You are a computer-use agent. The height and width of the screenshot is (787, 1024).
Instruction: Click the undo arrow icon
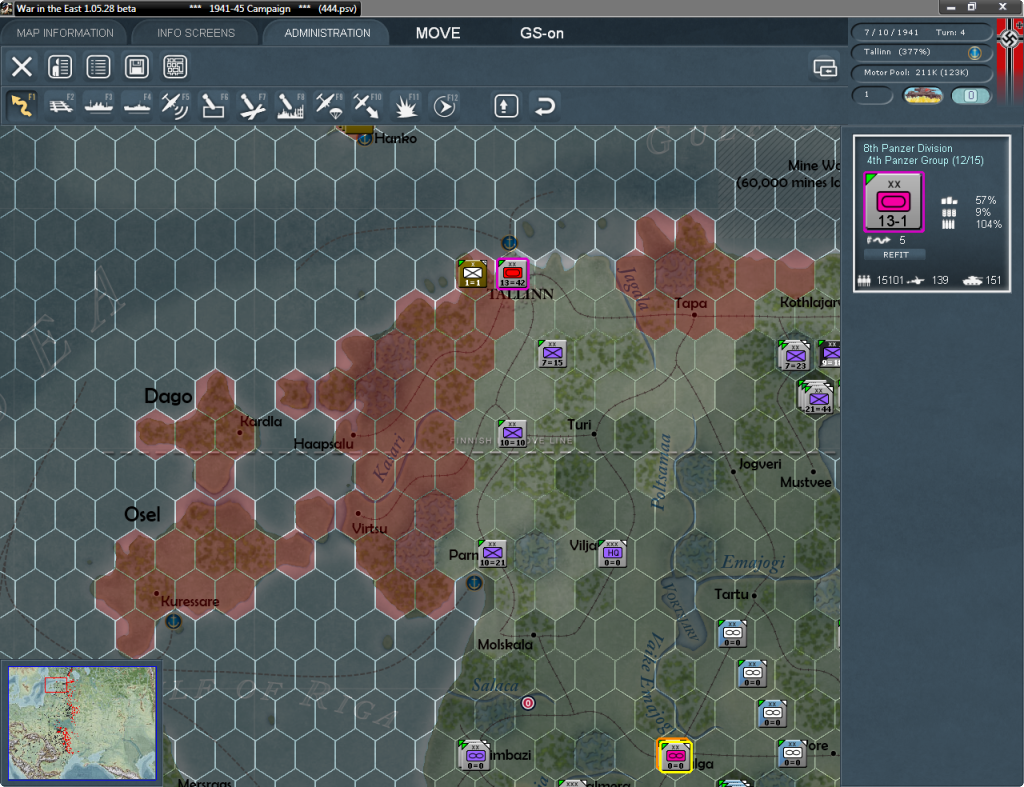click(545, 105)
